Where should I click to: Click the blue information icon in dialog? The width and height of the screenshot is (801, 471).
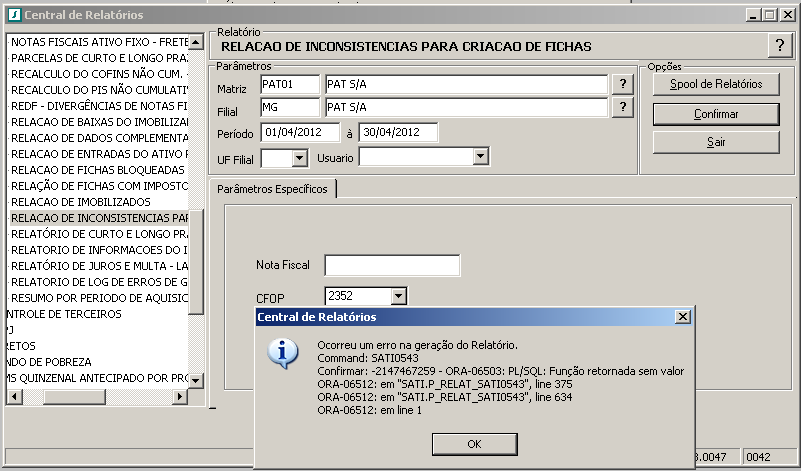point(286,352)
